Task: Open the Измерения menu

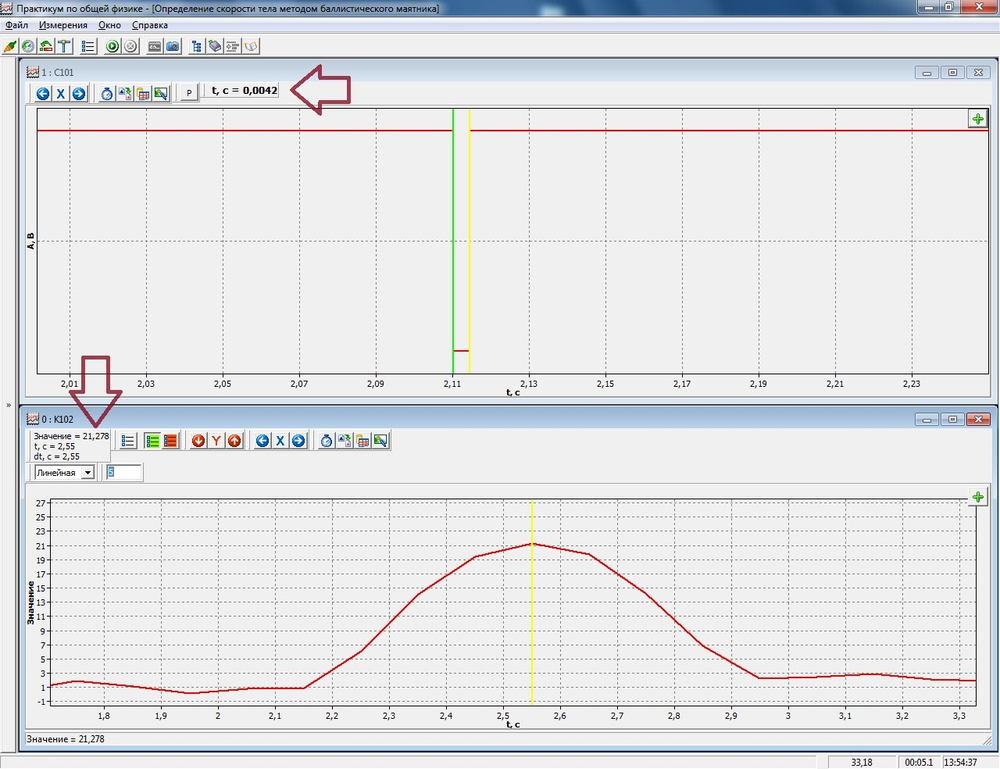Action: click(x=64, y=25)
